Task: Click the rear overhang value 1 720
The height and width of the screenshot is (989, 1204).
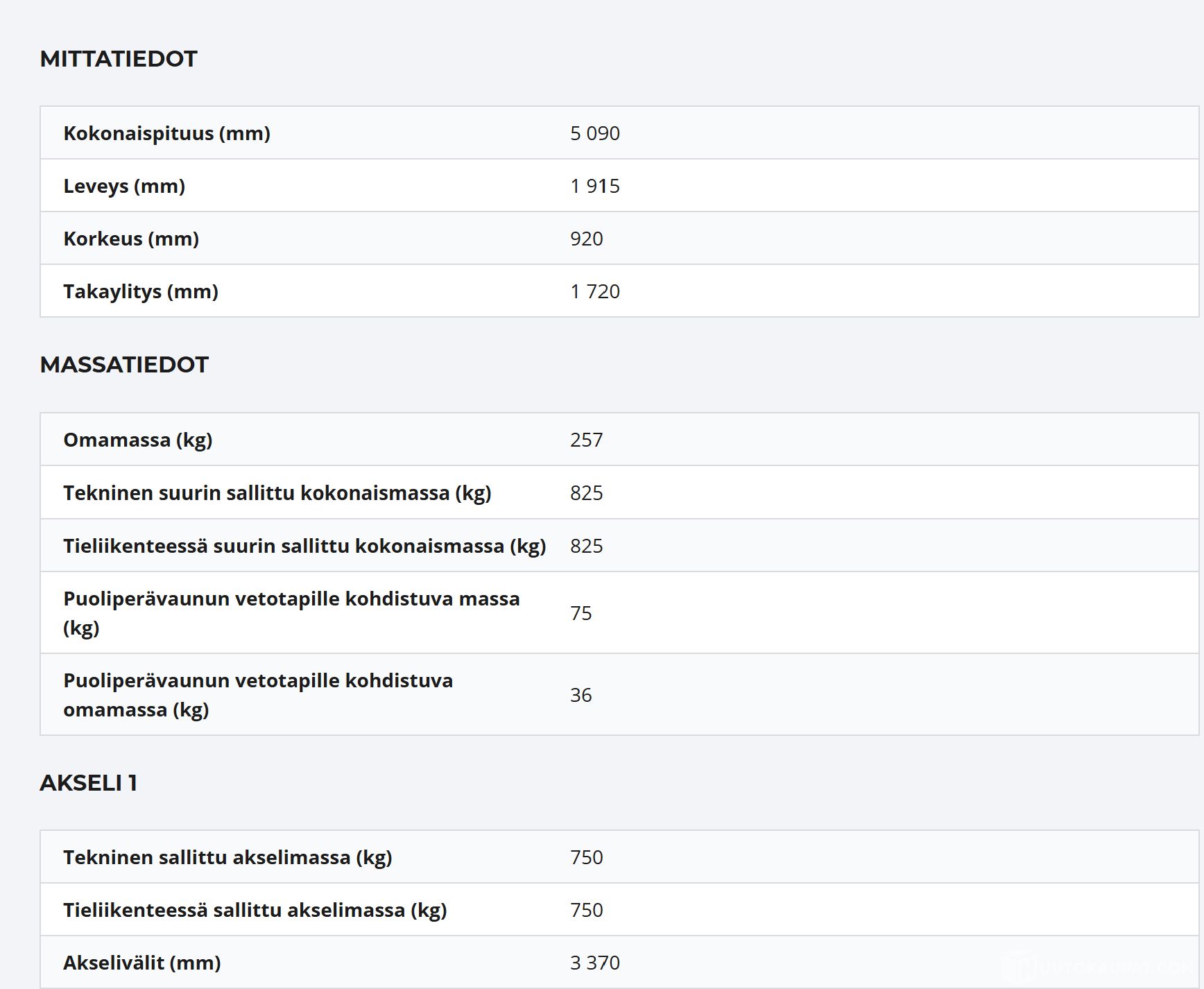Action: pos(594,291)
